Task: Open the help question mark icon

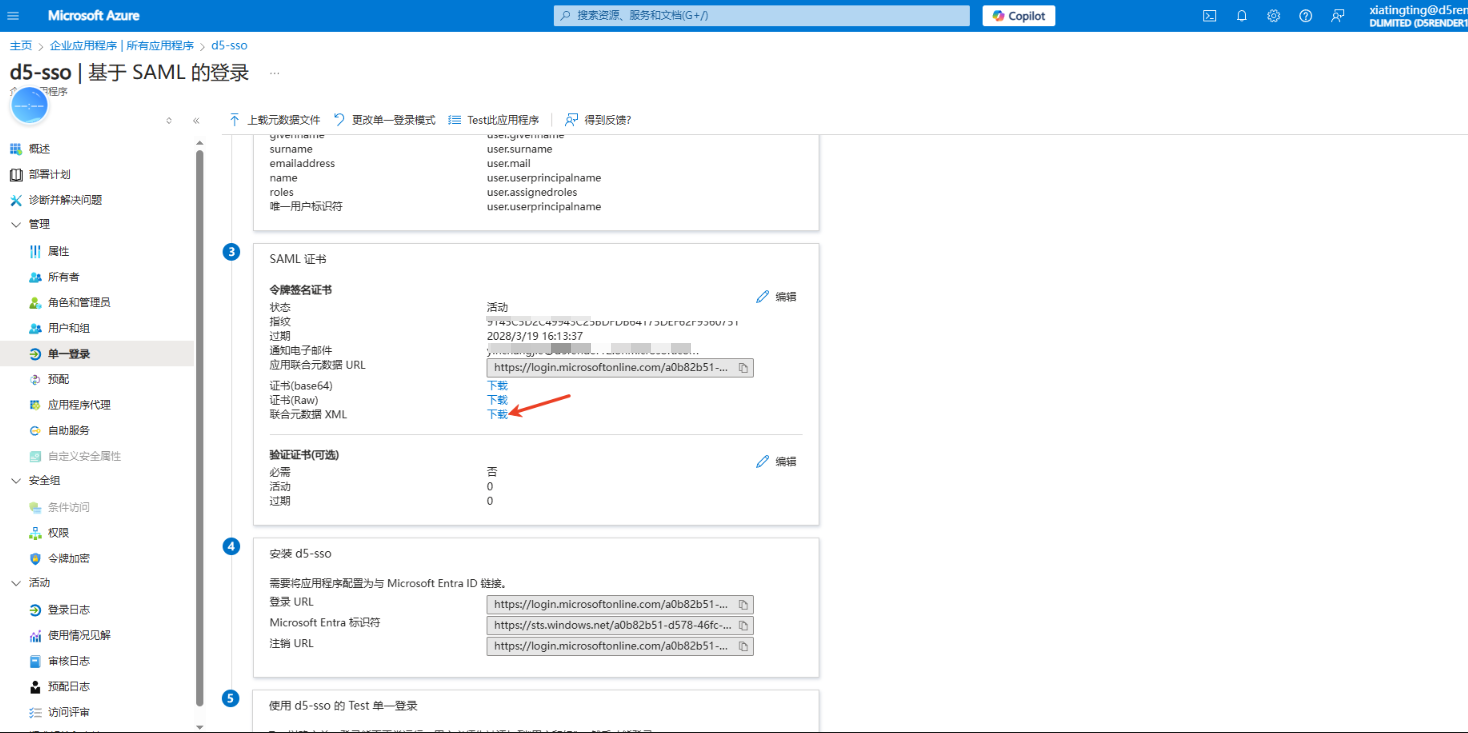Action: (x=1305, y=16)
